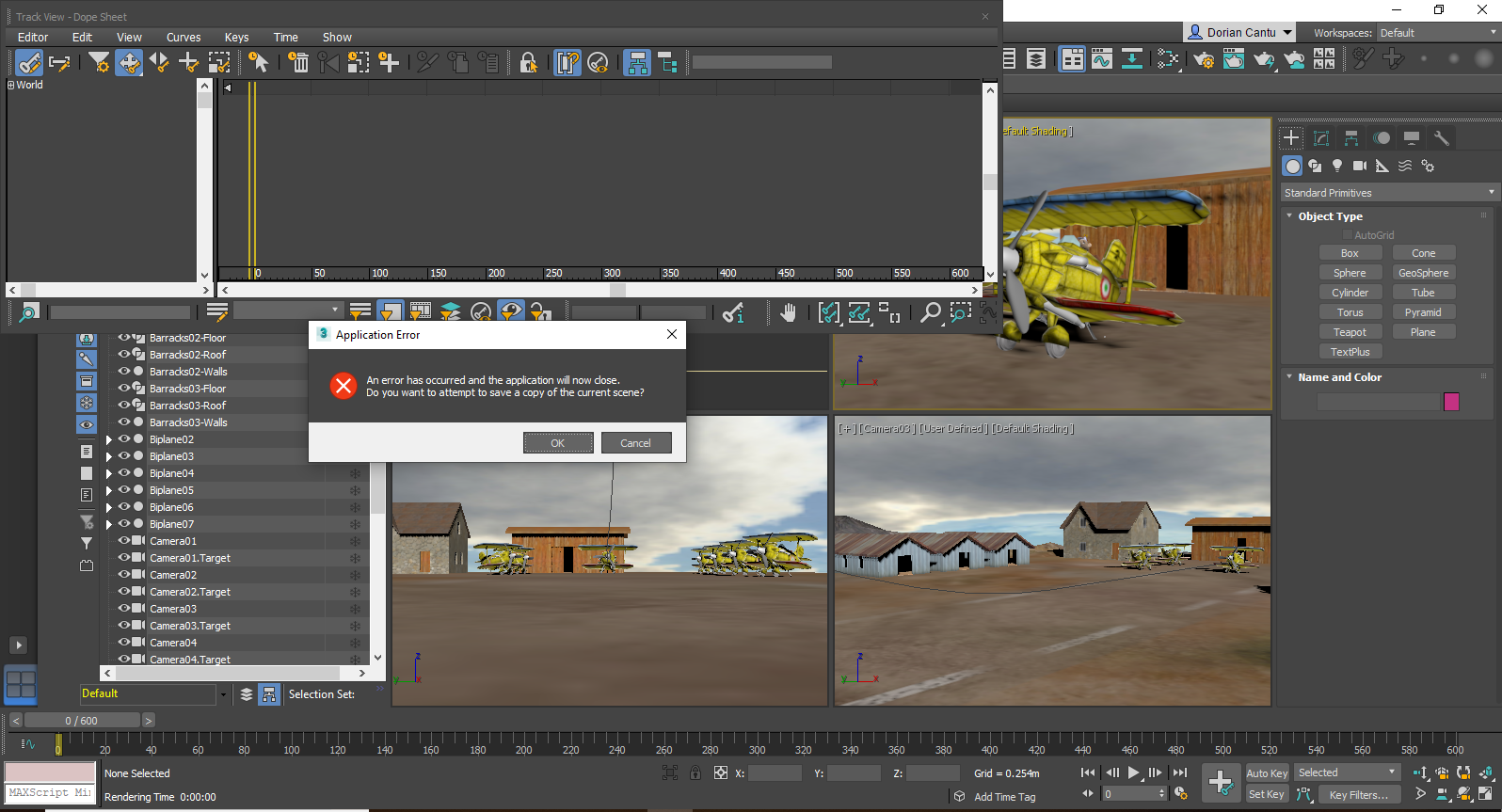Image resolution: width=1502 pixels, height=812 pixels.
Task: Open the Curves menu in Track View
Action: [184, 38]
